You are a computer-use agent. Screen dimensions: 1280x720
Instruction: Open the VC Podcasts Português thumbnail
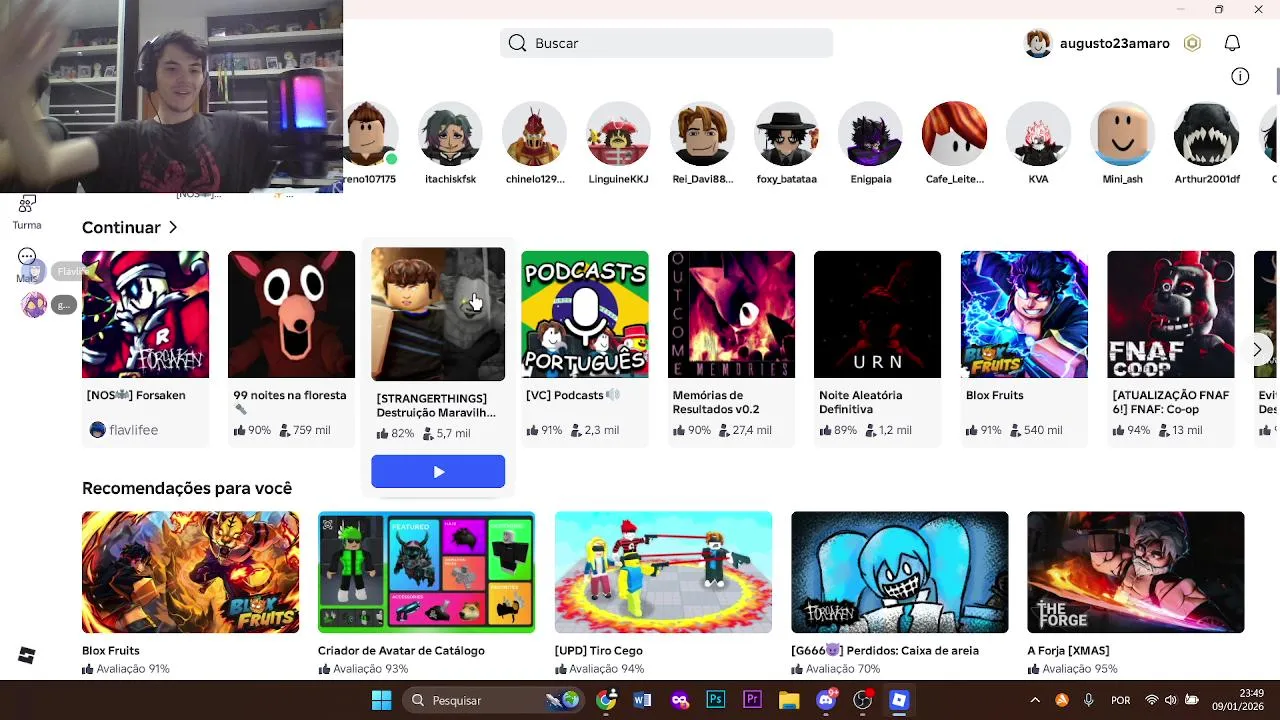[585, 314]
